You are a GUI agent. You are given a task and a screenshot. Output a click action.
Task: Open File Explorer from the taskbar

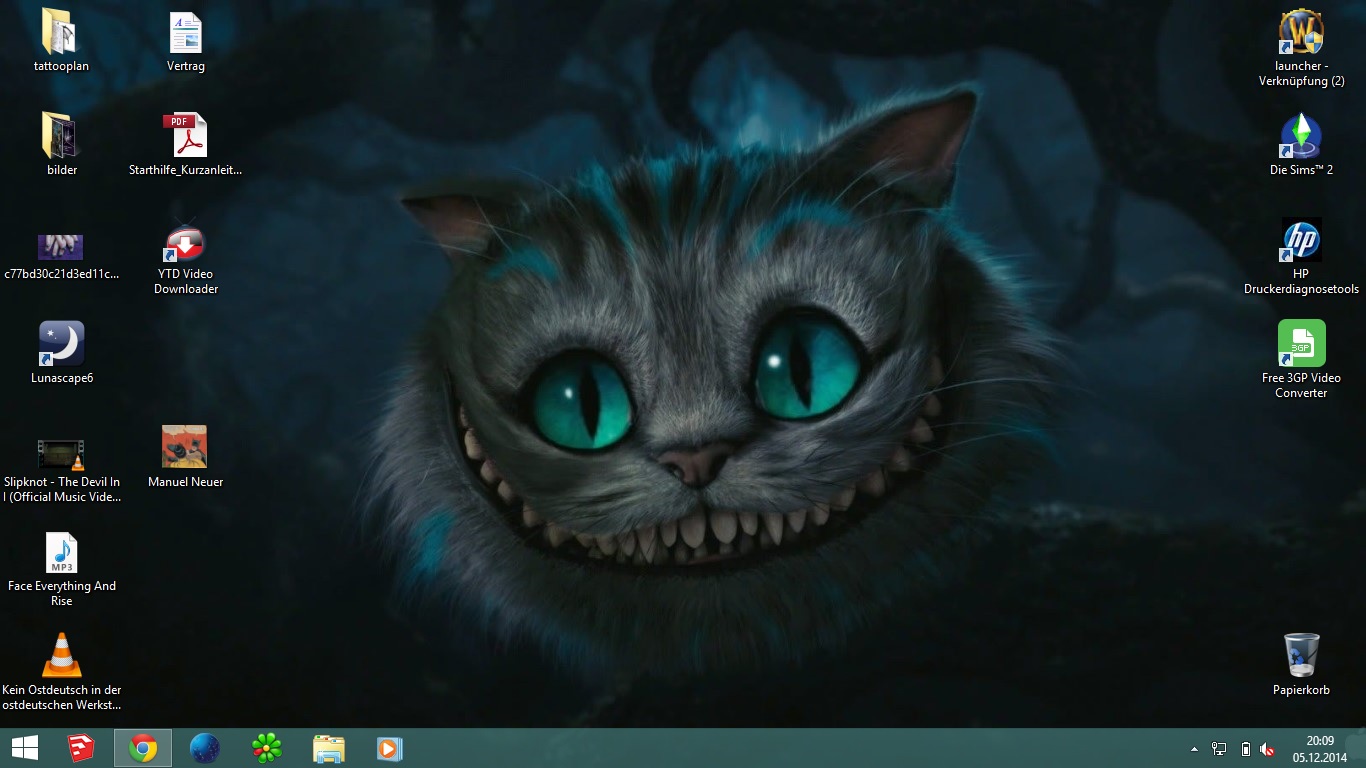[x=328, y=748]
